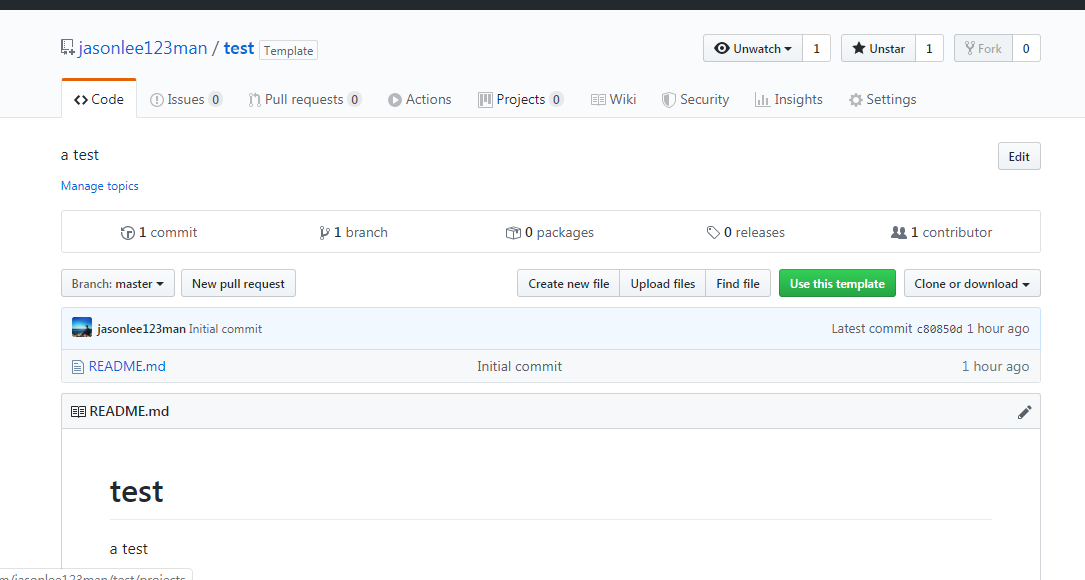Open the Unwatch dropdown
The height and width of the screenshot is (580, 1085).
point(753,48)
